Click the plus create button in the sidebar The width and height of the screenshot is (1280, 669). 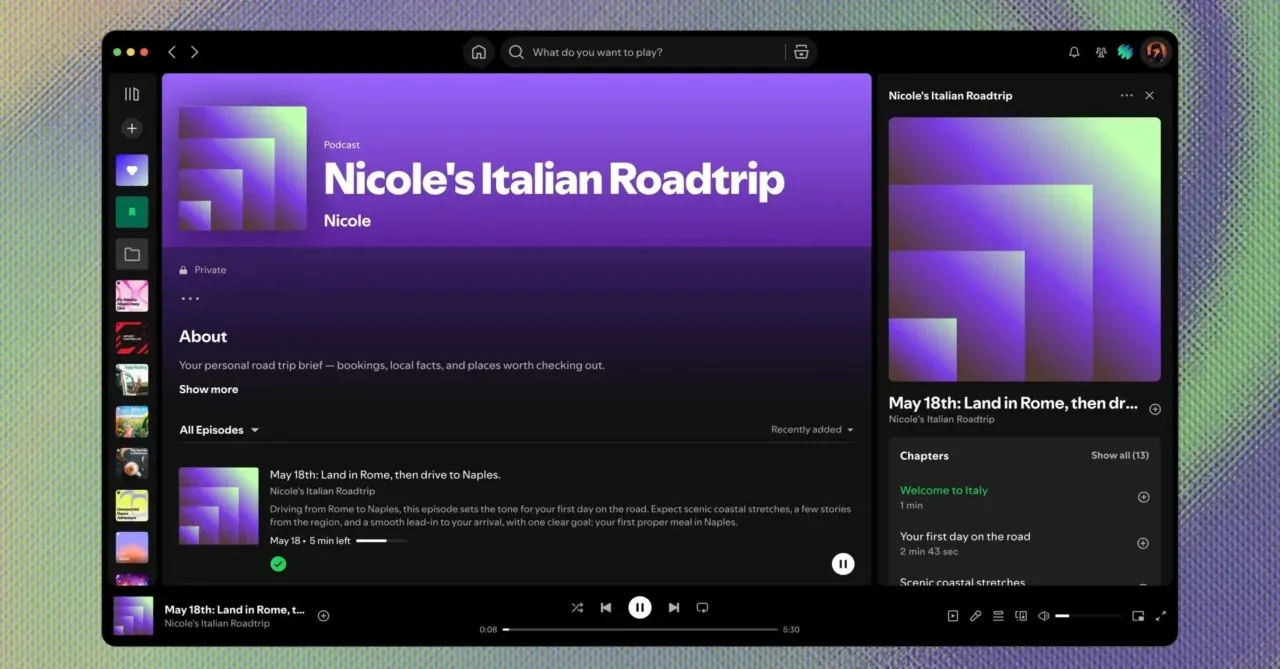132,128
